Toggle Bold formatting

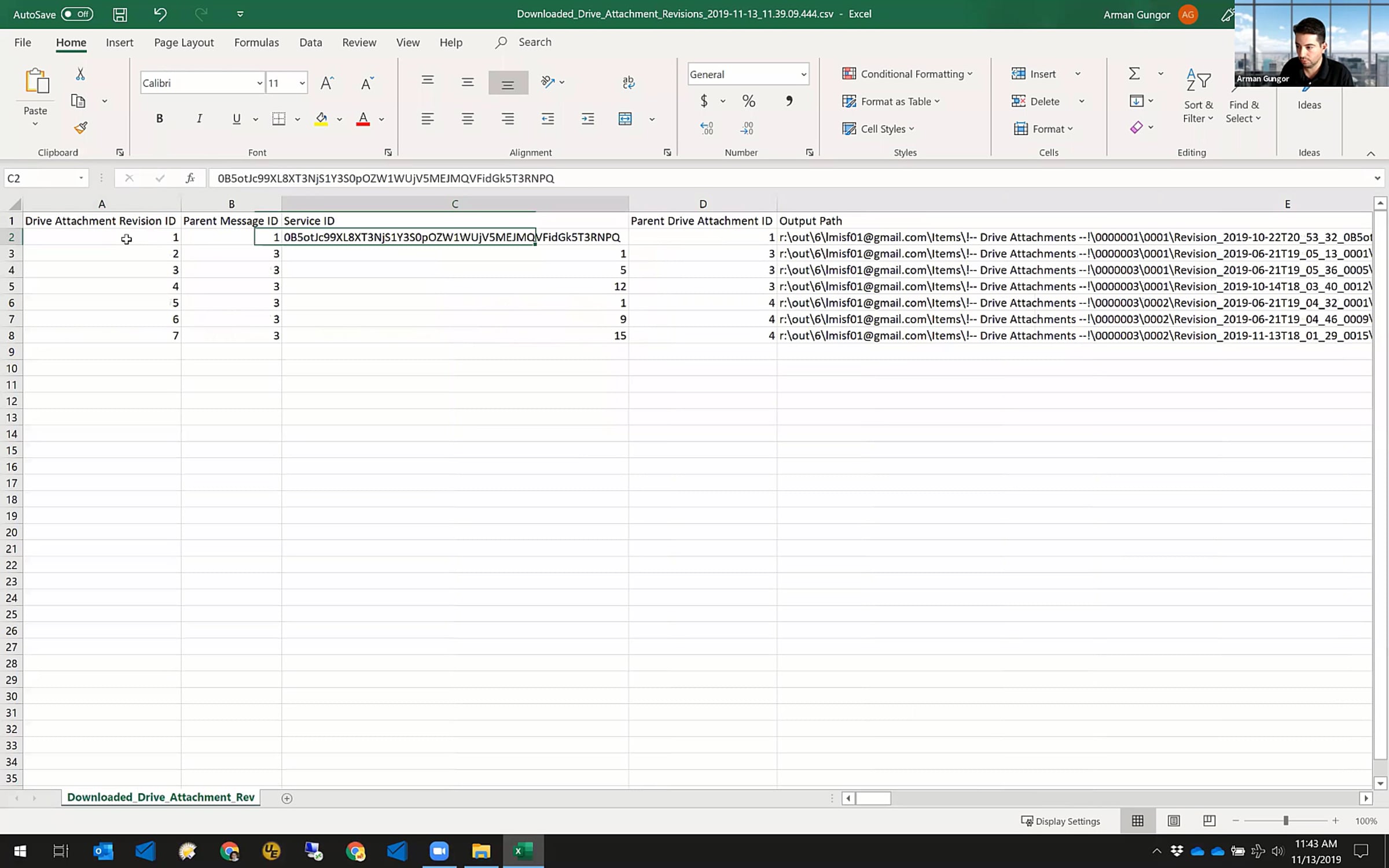[x=159, y=119]
